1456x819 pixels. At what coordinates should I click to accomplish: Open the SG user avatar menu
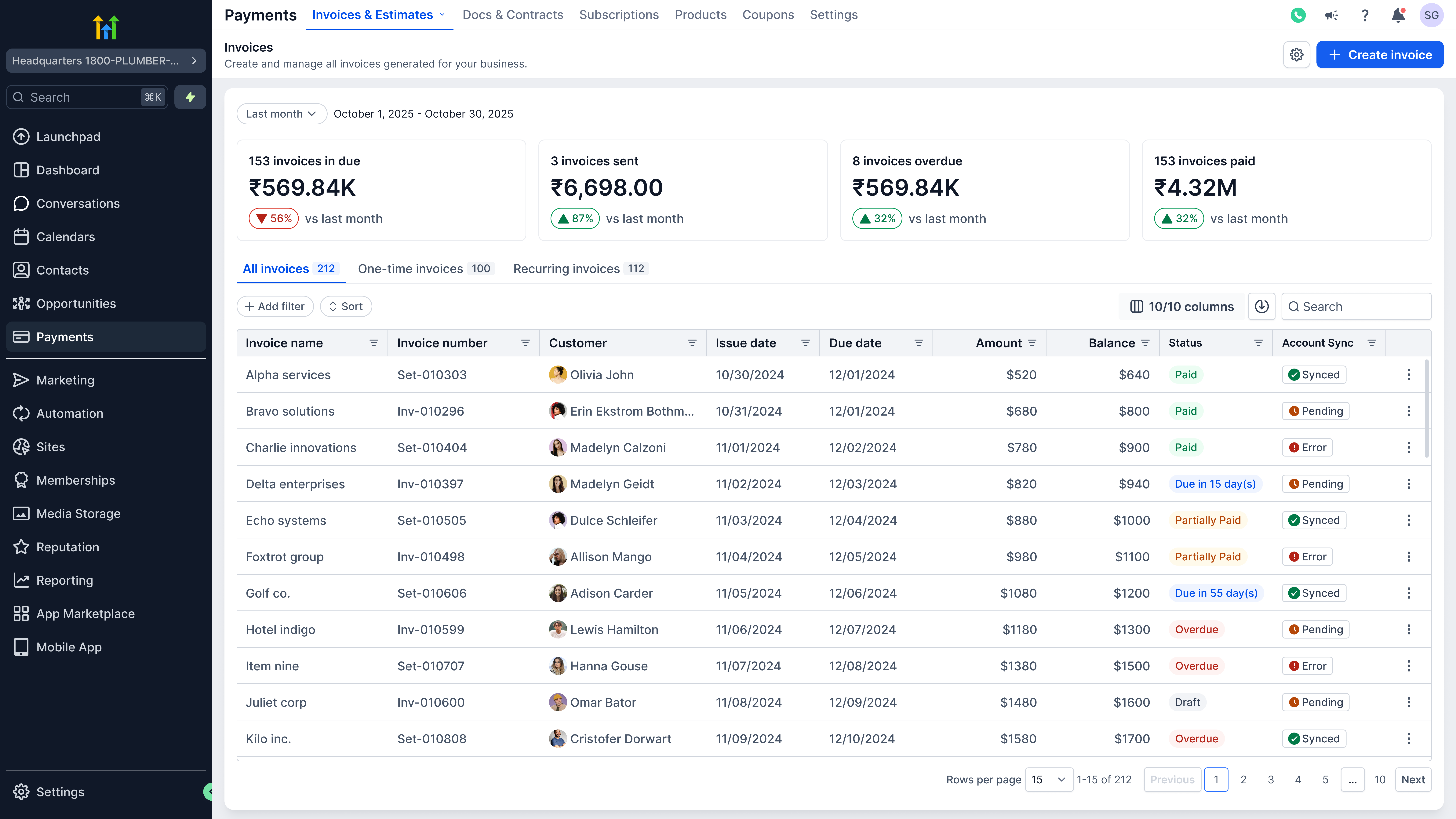tap(1431, 15)
